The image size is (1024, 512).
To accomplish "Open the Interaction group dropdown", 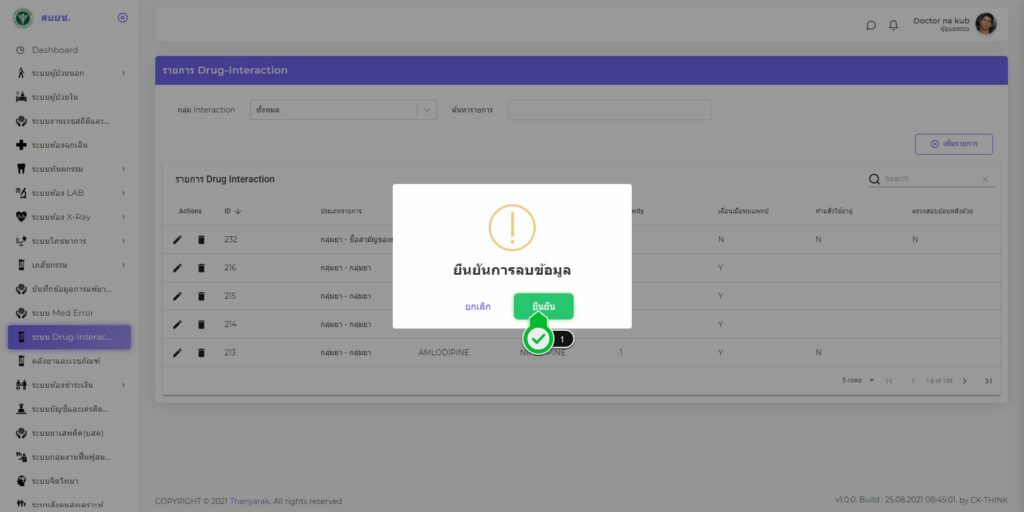I will 343,110.
